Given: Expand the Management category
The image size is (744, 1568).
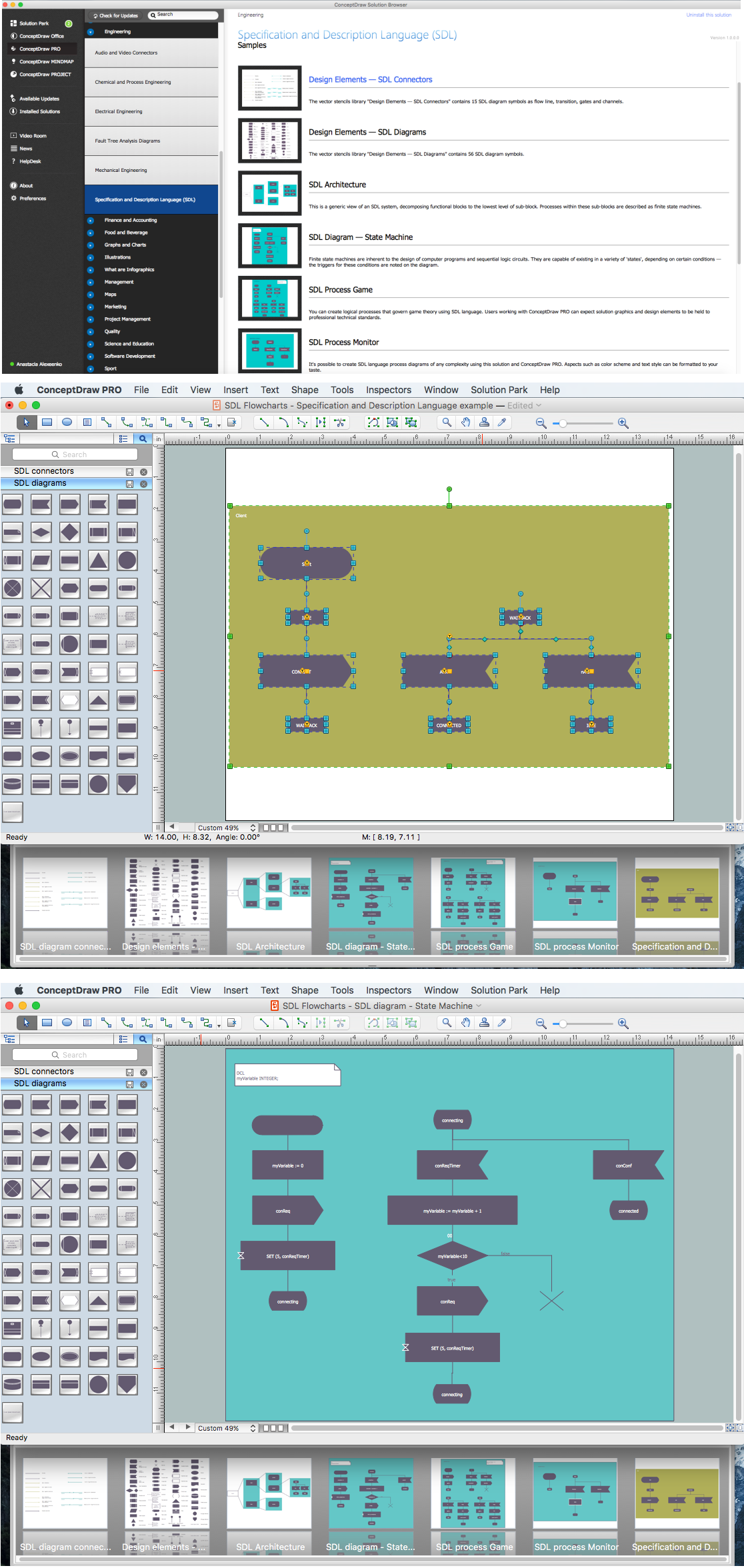Looking at the screenshot, I should click(90, 282).
